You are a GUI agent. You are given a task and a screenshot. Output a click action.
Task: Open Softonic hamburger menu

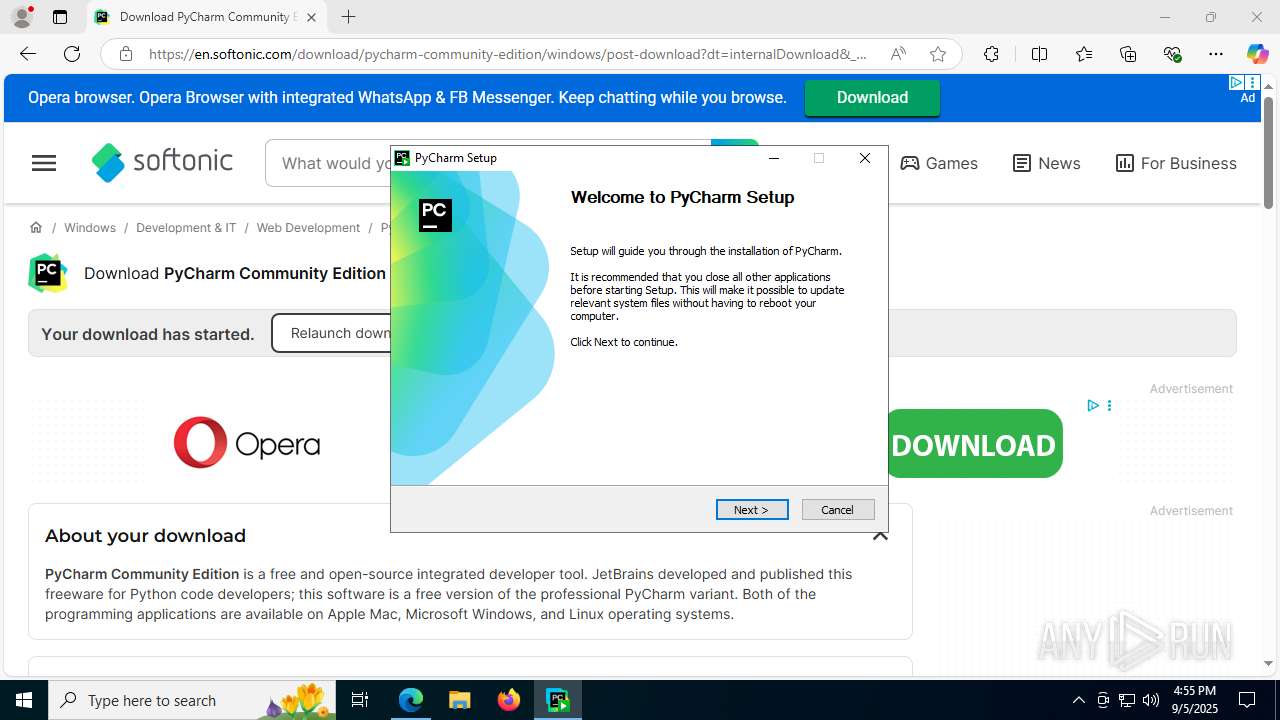coord(44,163)
